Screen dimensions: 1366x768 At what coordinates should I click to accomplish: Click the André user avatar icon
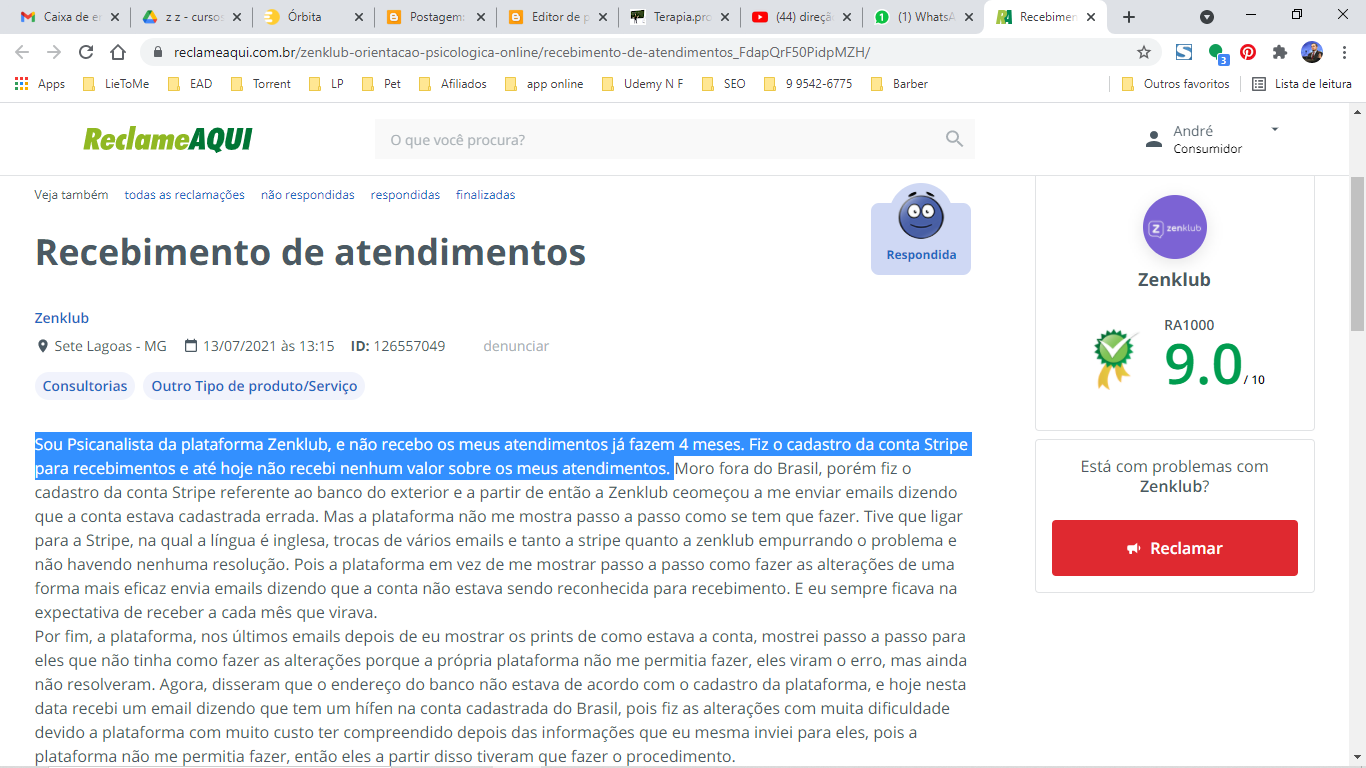point(1155,139)
